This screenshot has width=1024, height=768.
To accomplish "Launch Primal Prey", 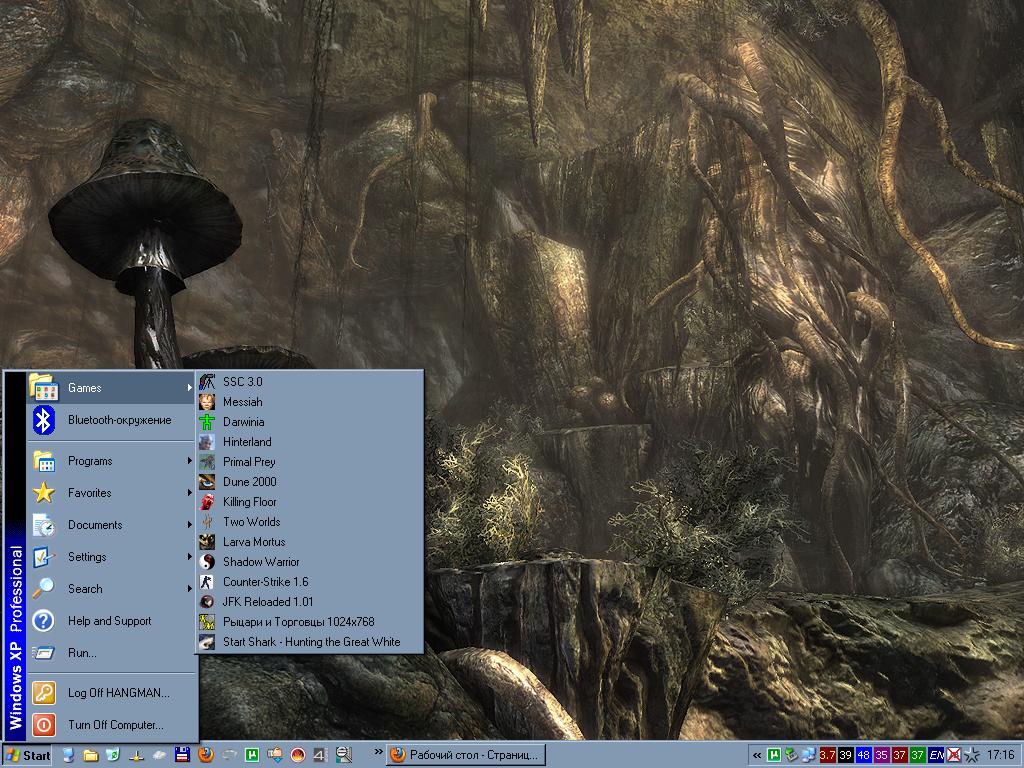I will click(310, 462).
